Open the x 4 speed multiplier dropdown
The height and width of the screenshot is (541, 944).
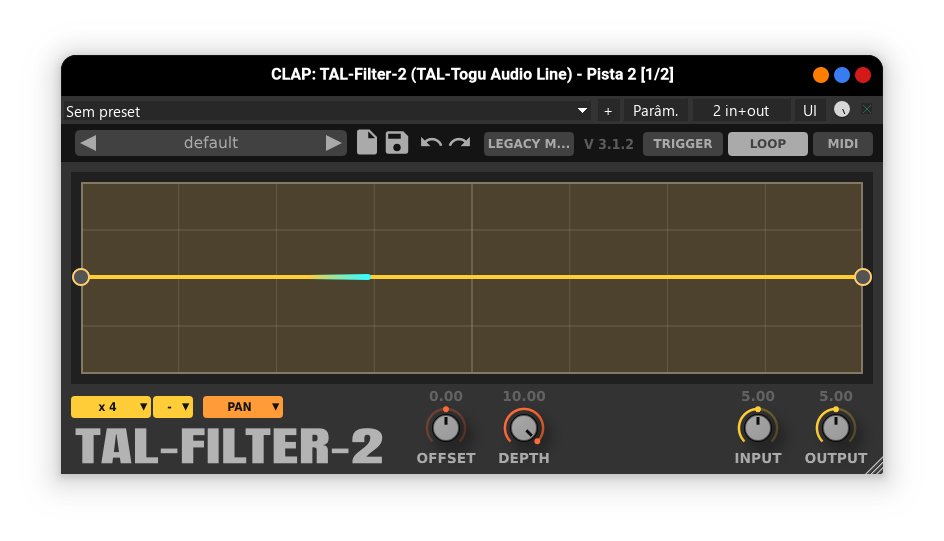coord(111,407)
